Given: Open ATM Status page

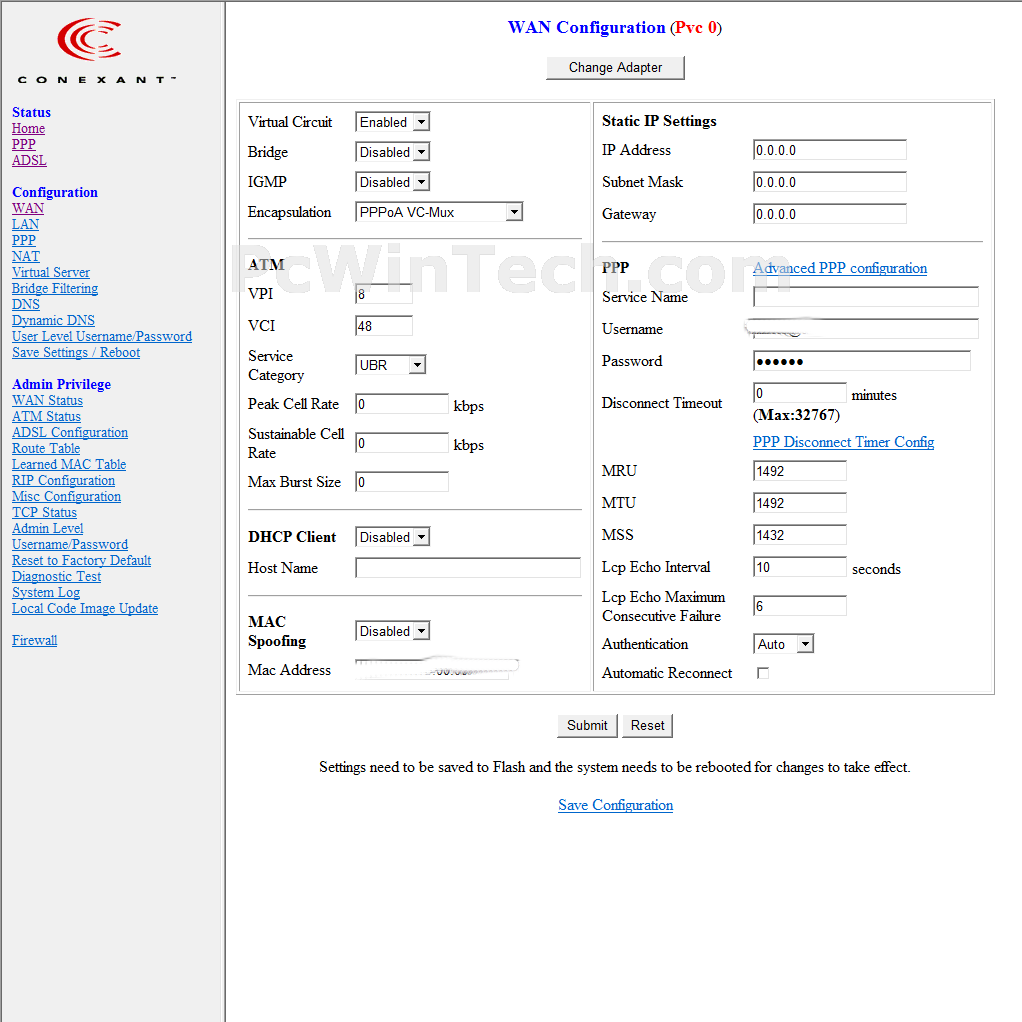Looking at the screenshot, I should coord(46,416).
